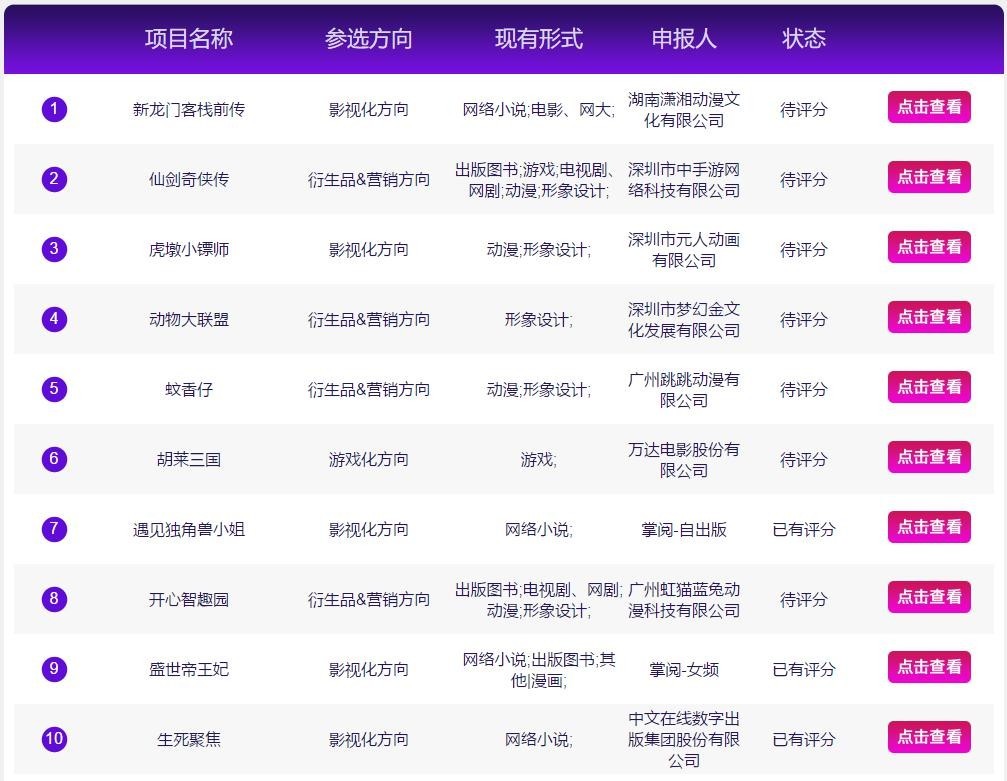This screenshot has height=781, width=1007.
Task: Select project name 胡莱三国
Action: [189, 459]
